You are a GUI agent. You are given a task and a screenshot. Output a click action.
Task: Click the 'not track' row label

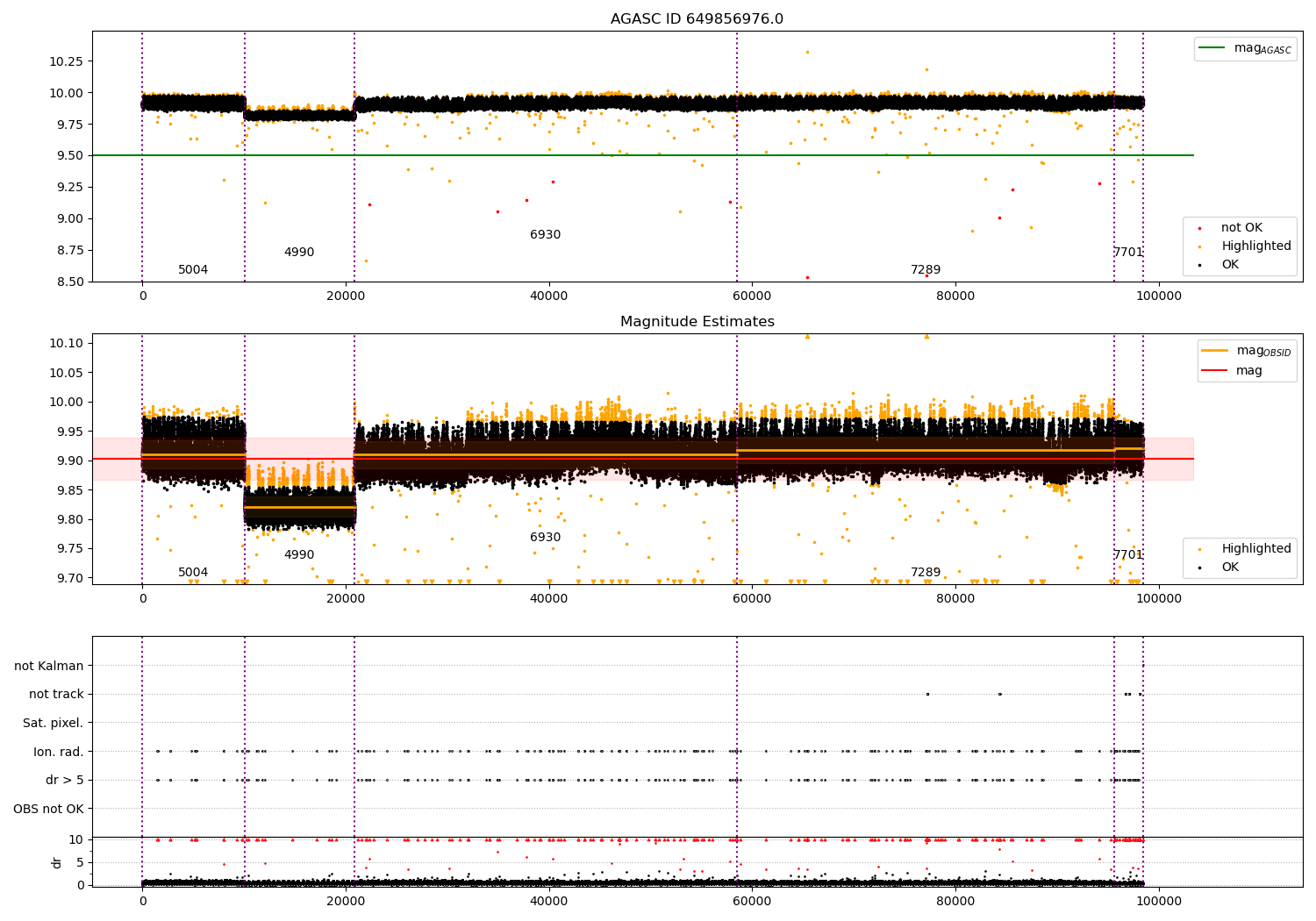coord(56,695)
